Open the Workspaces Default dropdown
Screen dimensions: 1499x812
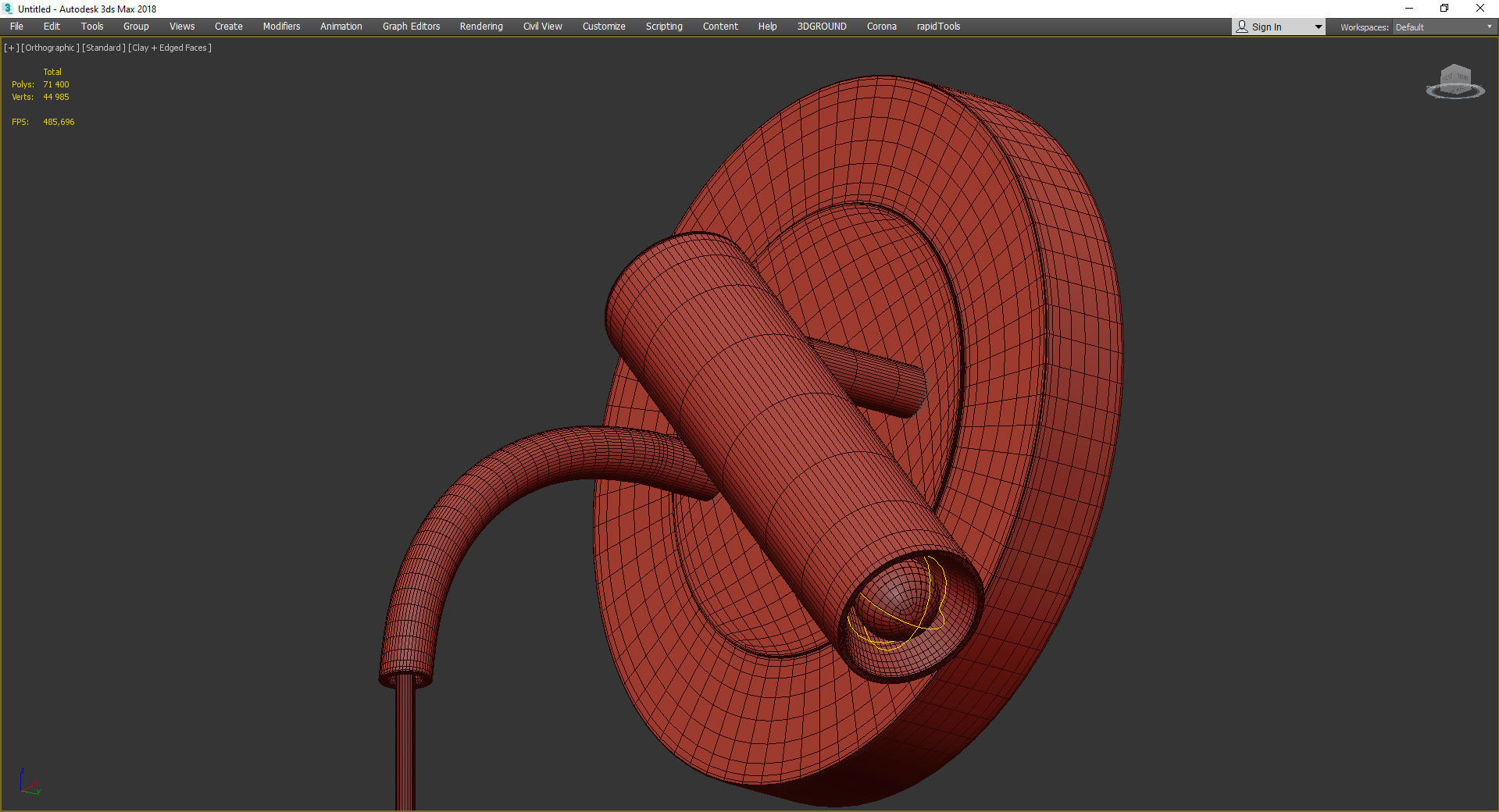pos(1443,27)
